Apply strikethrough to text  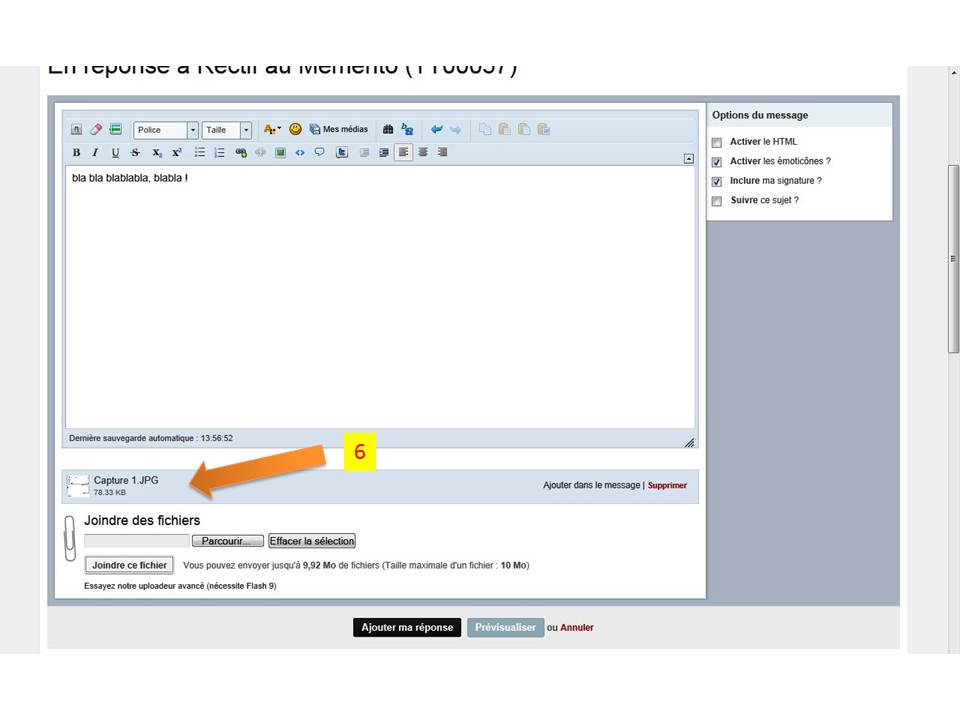click(x=135, y=153)
